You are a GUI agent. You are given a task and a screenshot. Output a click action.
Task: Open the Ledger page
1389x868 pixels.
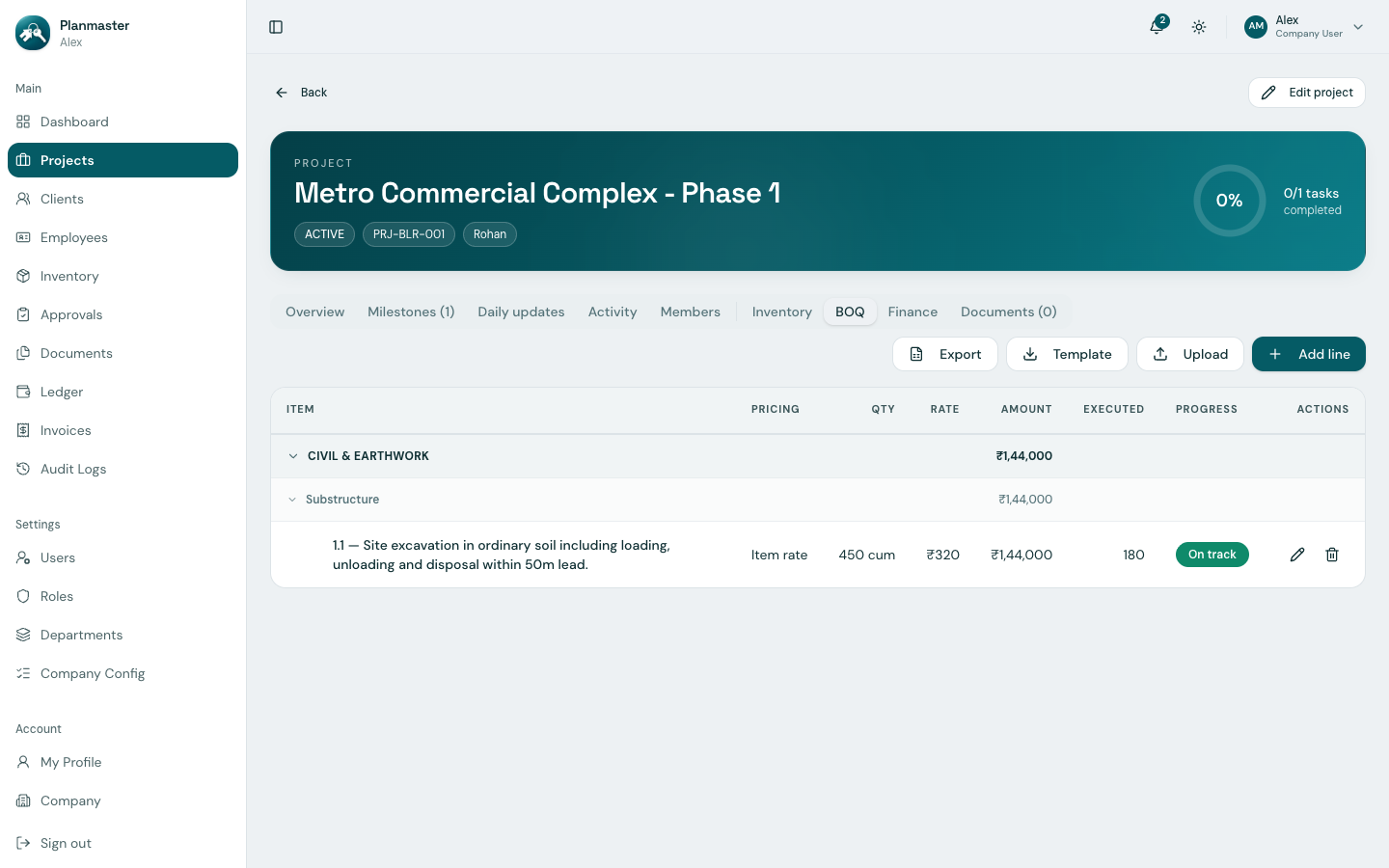[123, 392]
